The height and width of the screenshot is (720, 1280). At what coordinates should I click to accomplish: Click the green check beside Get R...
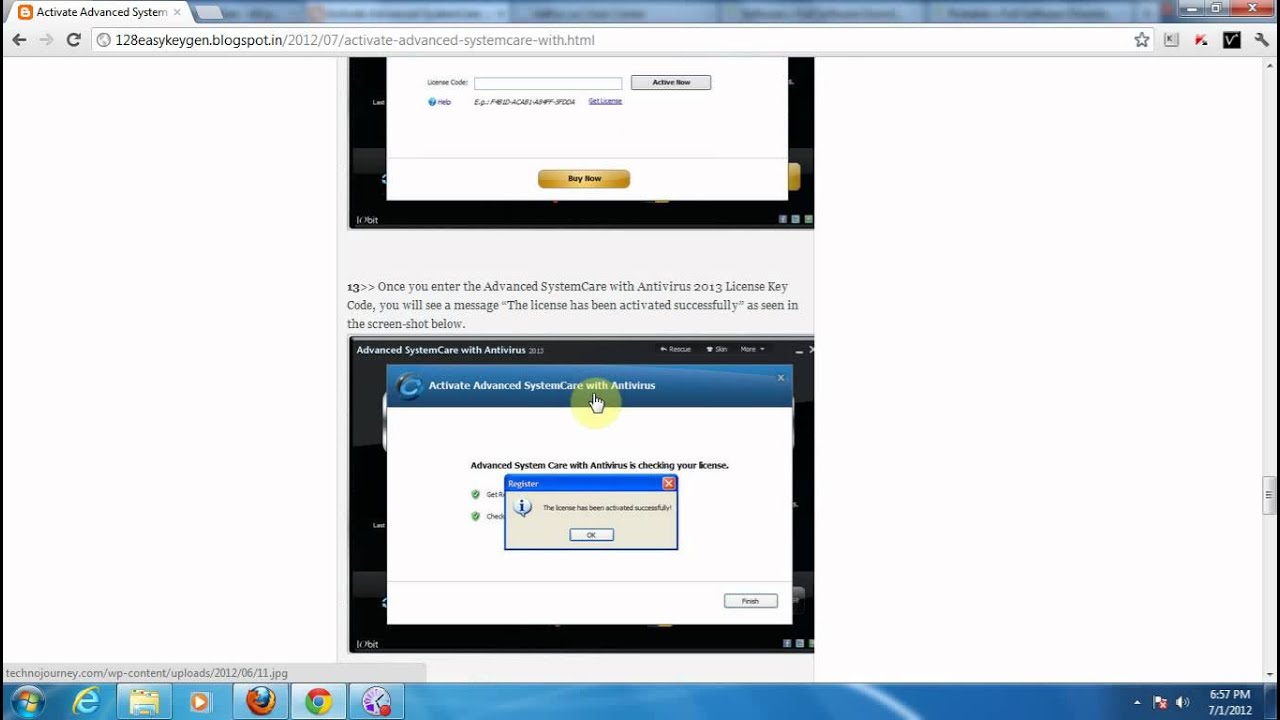point(476,494)
